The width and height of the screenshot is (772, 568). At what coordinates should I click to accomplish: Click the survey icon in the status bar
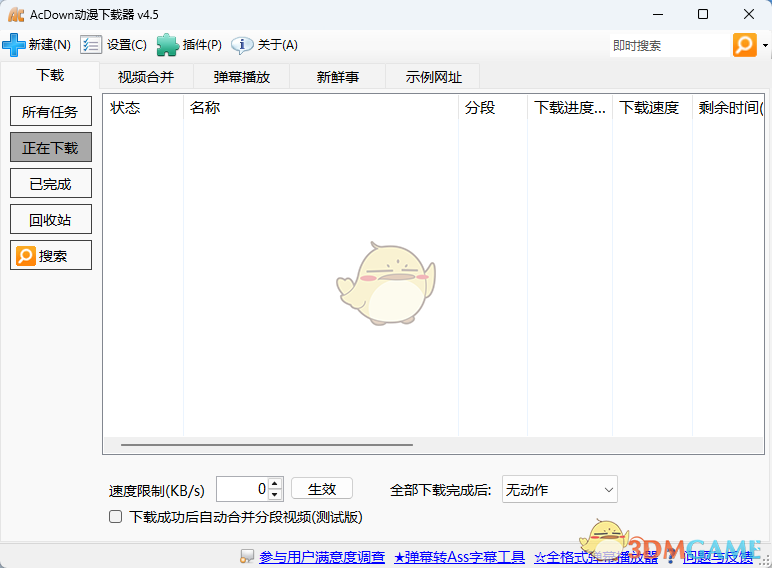(247, 557)
